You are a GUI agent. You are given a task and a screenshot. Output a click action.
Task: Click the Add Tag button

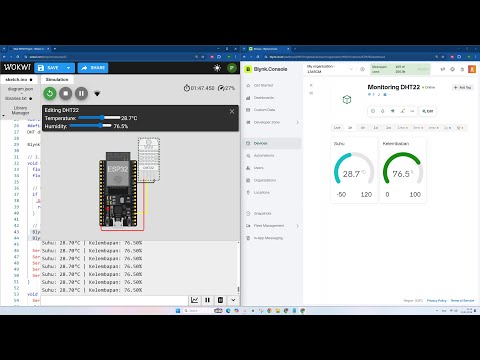click(462, 87)
